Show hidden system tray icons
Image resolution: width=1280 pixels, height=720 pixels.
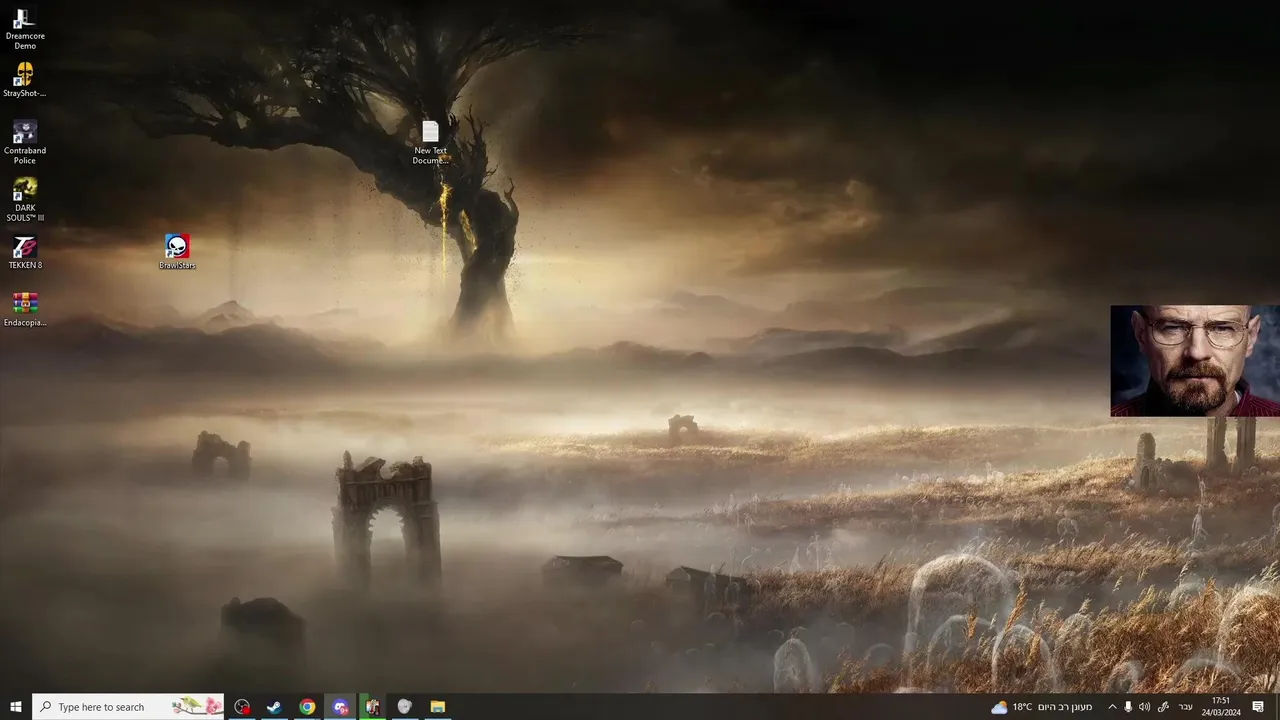1112,707
